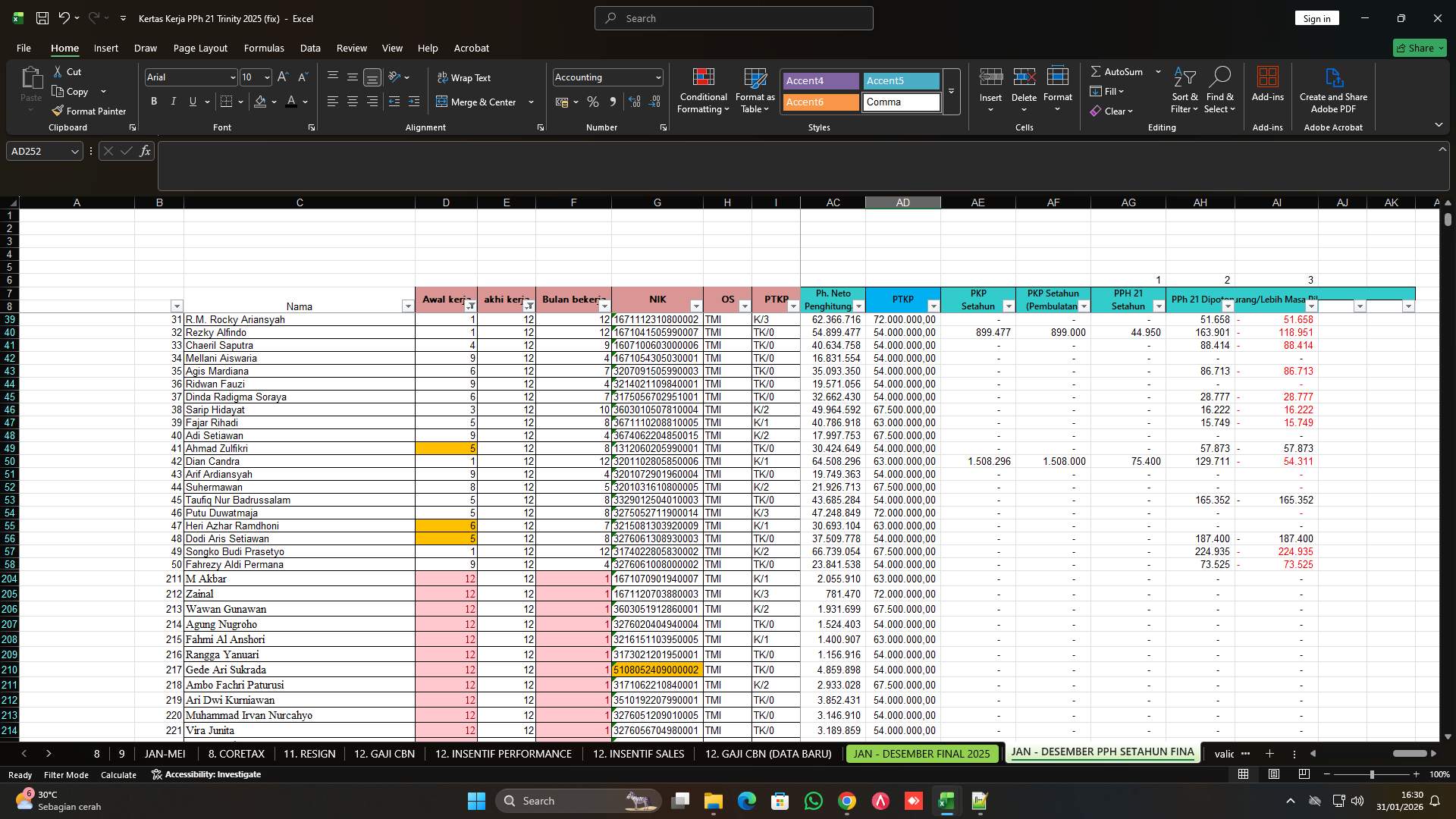
Task: Open Conditional Formatting options
Action: click(x=703, y=90)
